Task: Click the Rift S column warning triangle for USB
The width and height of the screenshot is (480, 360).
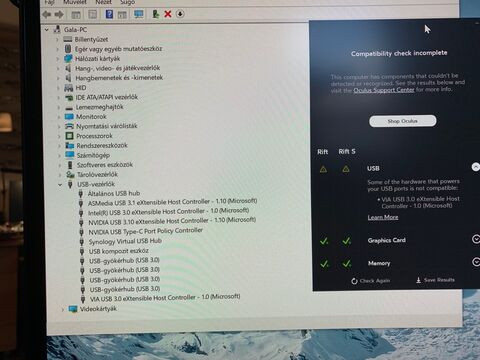Action: (346, 169)
